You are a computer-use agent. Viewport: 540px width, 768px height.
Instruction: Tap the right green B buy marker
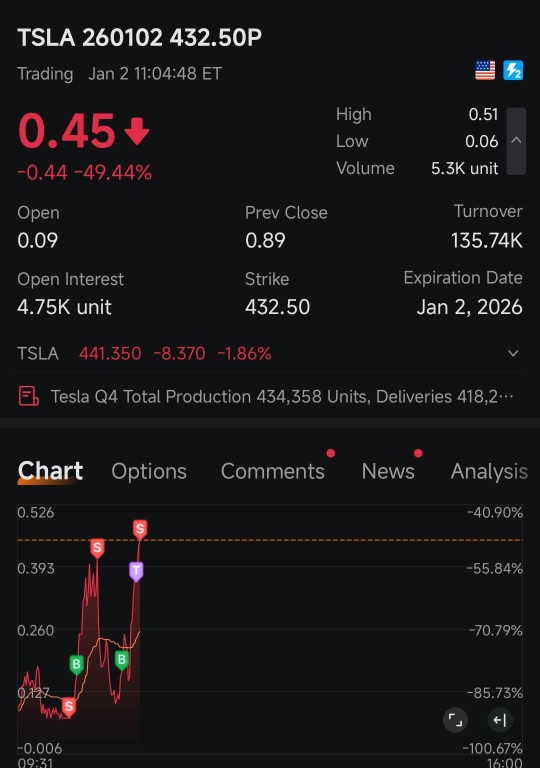click(122, 660)
